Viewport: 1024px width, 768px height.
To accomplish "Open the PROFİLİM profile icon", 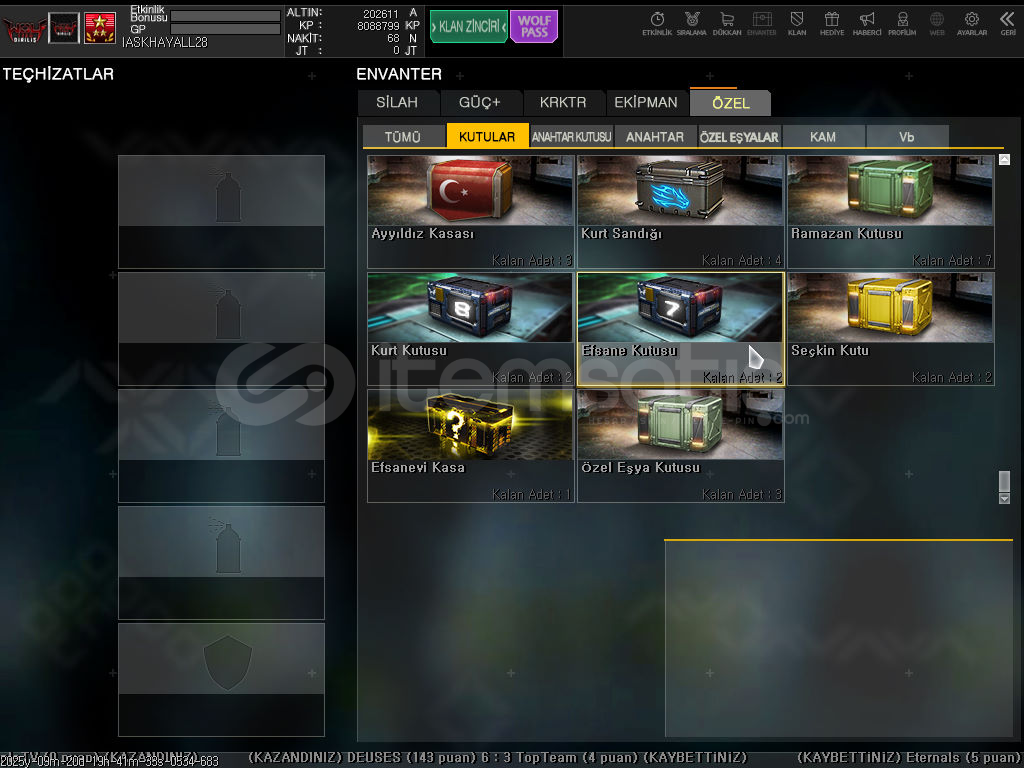I will pos(902,24).
